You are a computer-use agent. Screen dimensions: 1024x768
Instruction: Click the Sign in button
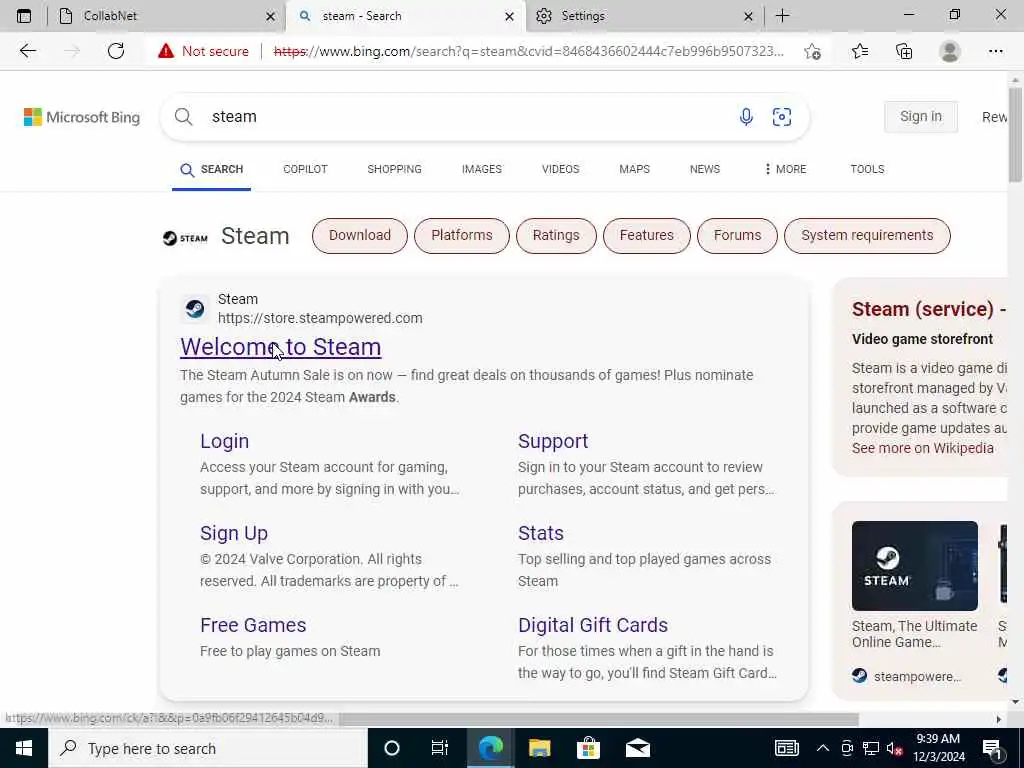(921, 117)
